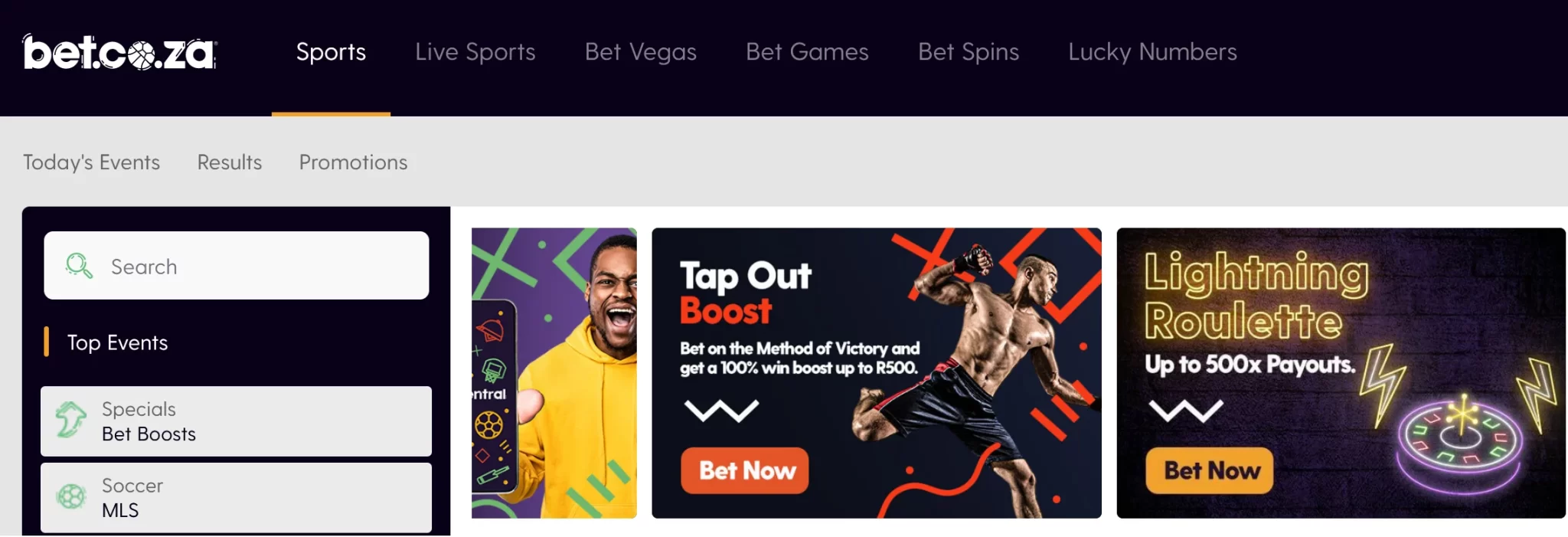Switch to Live Sports tab

(475, 52)
